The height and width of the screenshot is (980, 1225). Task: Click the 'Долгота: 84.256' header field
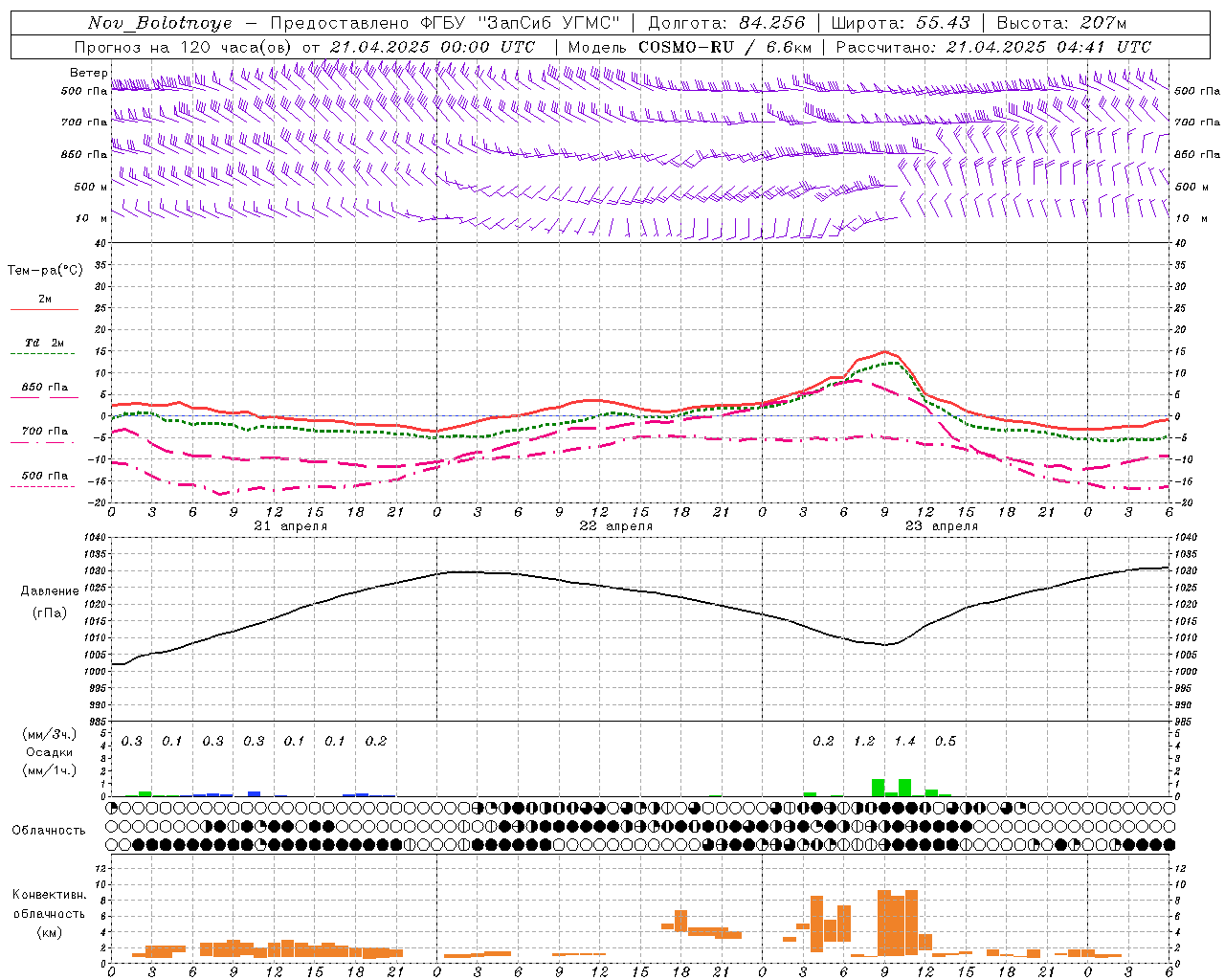726,23
